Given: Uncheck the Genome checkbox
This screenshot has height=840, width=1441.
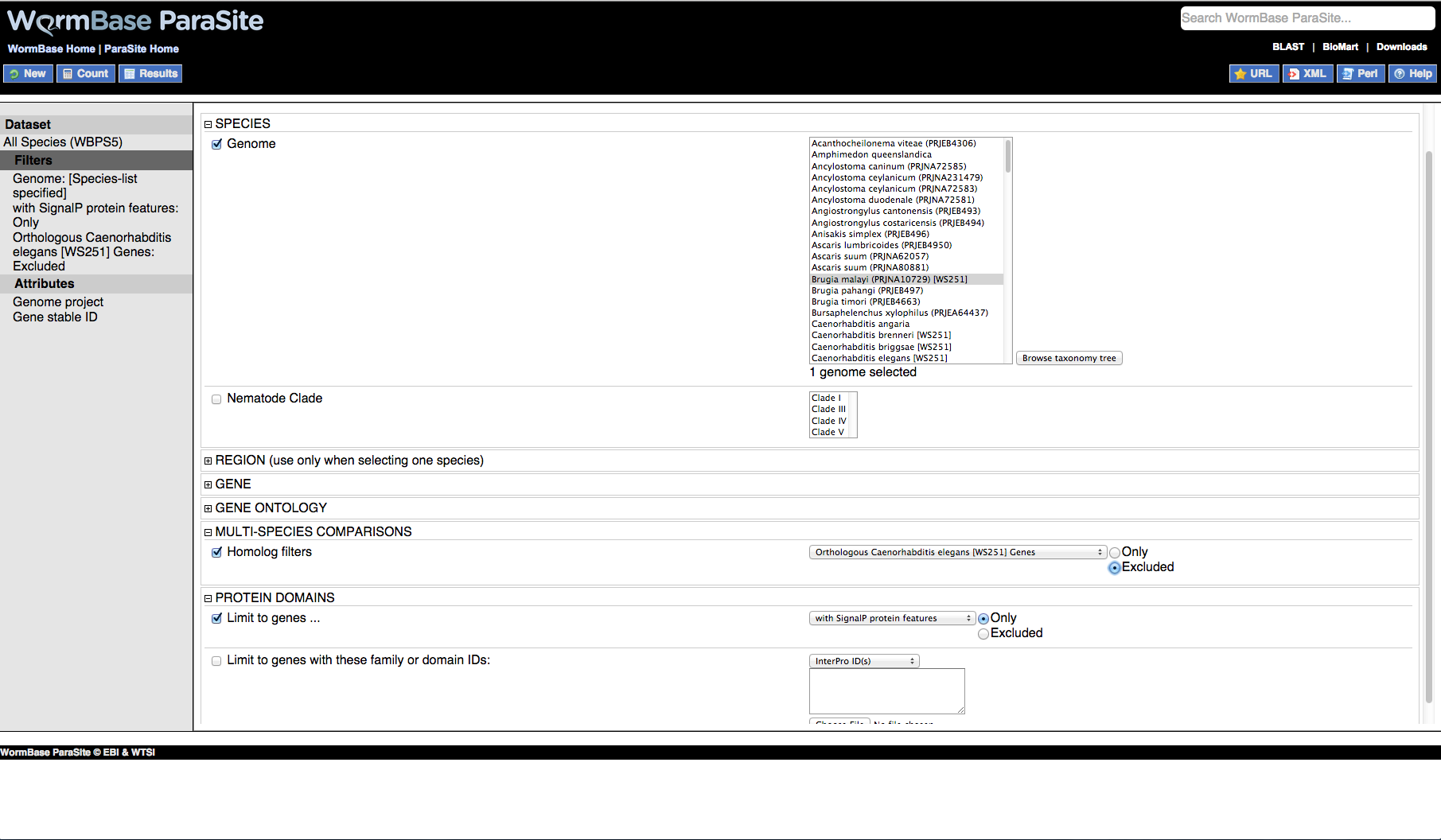Looking at the screenshot, I should tap(216, 144).
